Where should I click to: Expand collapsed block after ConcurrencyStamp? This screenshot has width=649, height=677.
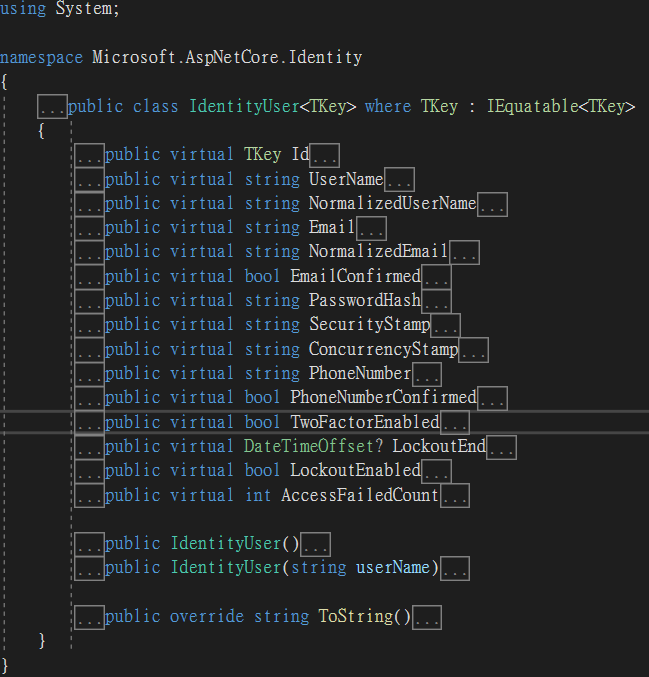[x=474, y=350]
